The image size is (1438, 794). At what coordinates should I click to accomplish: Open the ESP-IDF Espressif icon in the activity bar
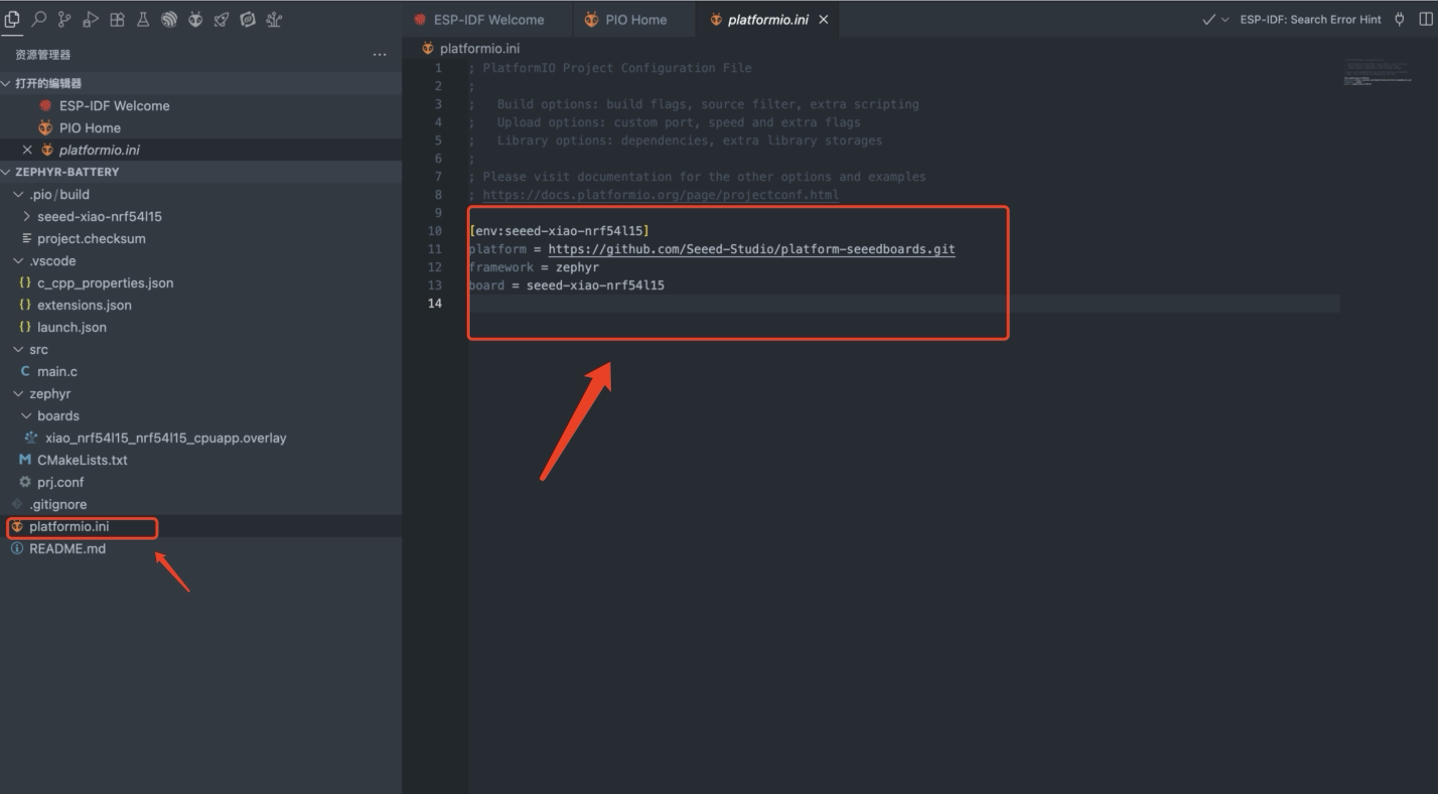pos(169,19)
